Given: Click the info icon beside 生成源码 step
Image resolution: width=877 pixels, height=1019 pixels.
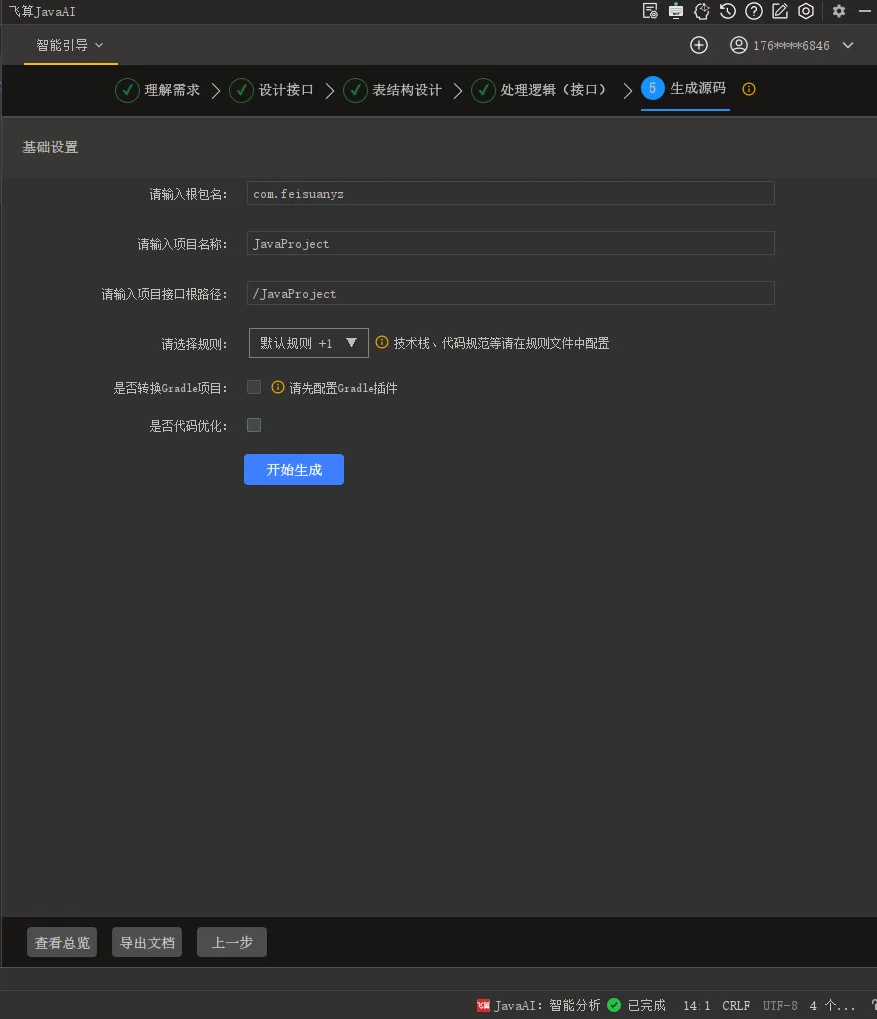Looking at the screenshot, I should (748, 89).
